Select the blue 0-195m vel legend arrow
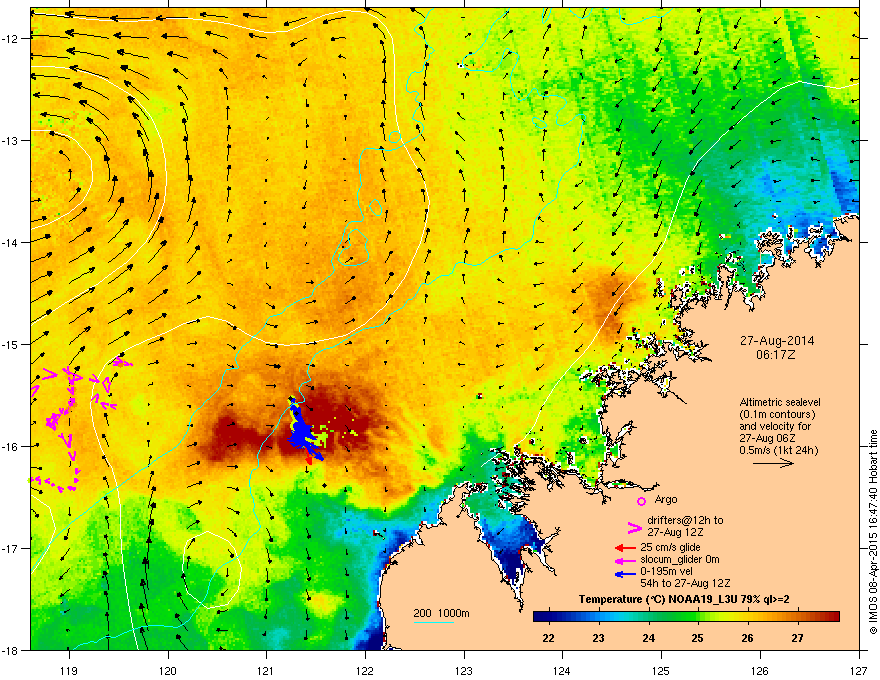Screen dimensions: 880x680 [625, 573]
